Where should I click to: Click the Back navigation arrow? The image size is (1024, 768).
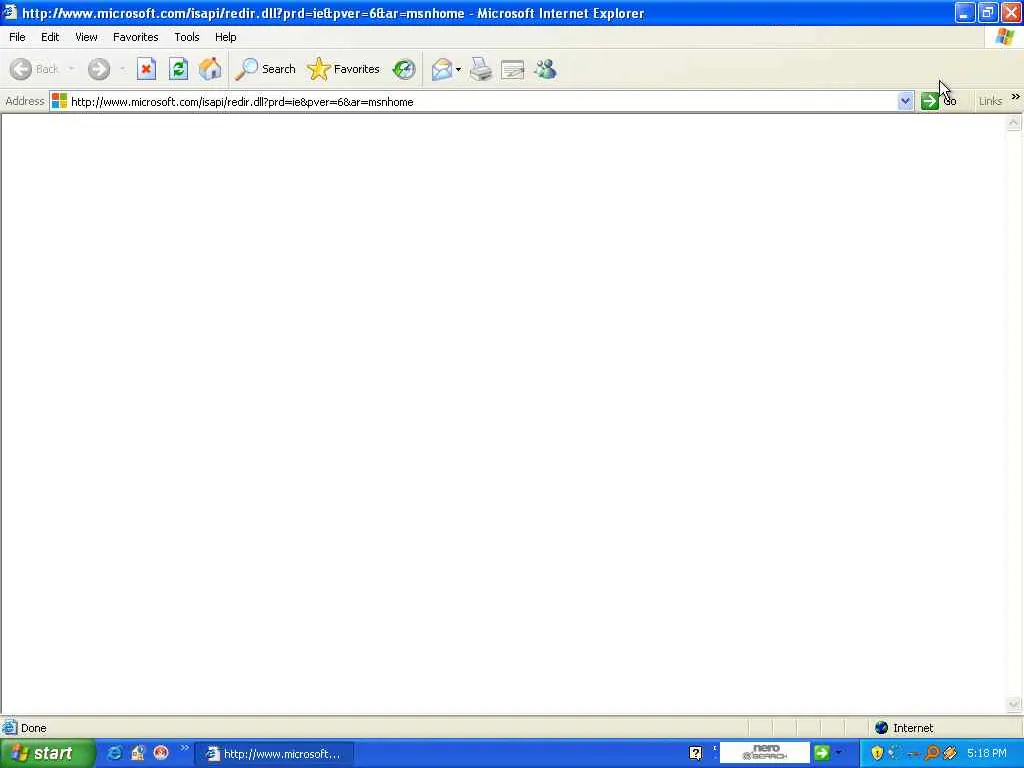(21, 69)
